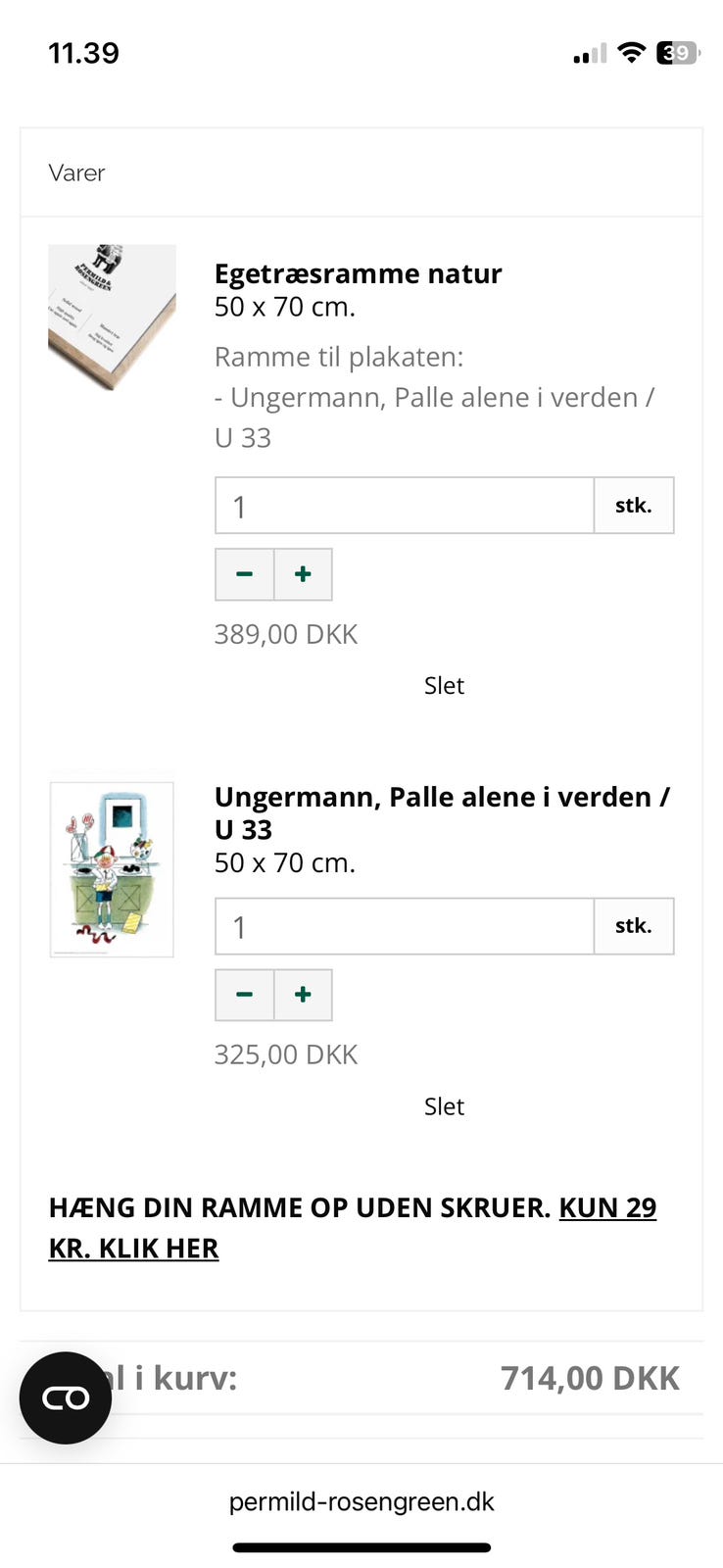Delete the Ungermann poster using Slet
723x1568 pixels.
[x=444, y=1105]
